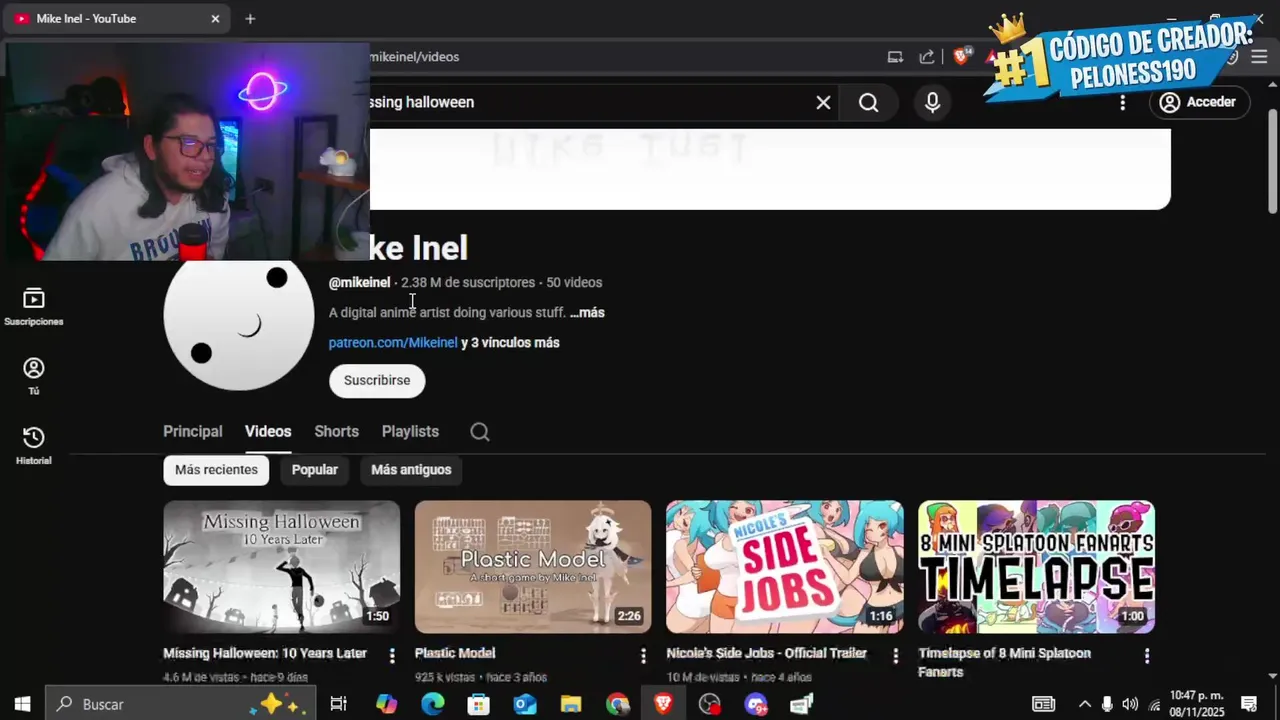Open the Plastic Model video title
Image resolution: width=1280 pixels, height=720 pixels.
[455, 653]
